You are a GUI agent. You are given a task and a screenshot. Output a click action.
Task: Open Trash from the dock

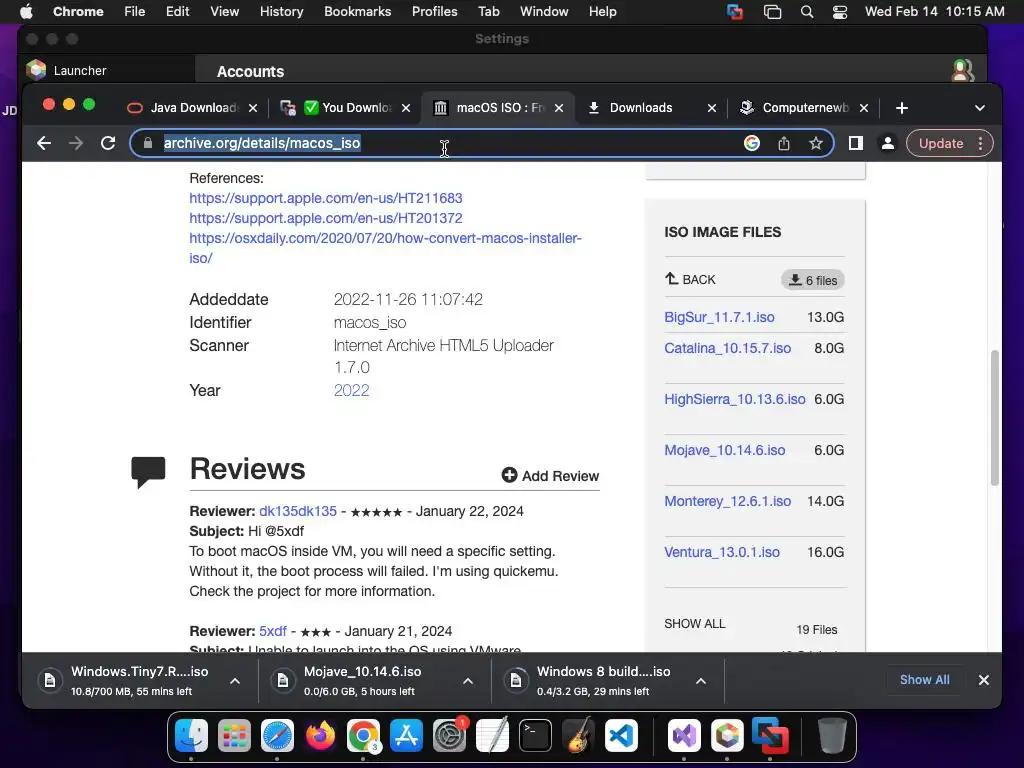[x=832, y=735]
